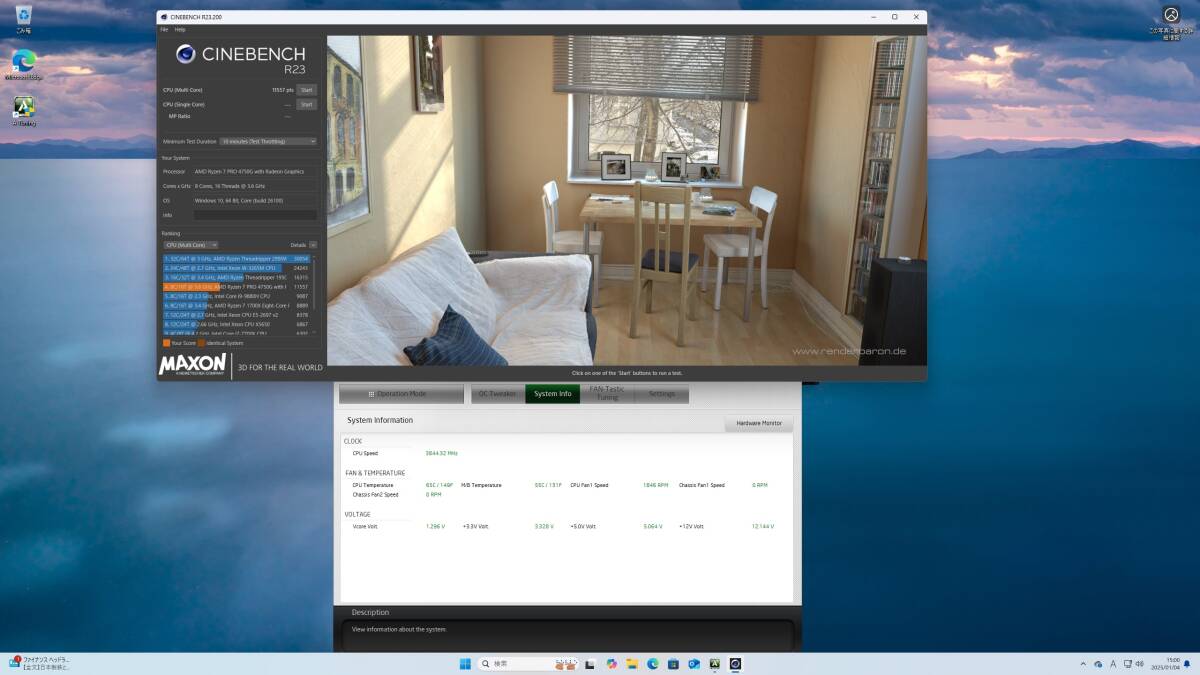Launch the A-Tuning desktop shortcut
The height and width of the screenshot is (675, 1200).
(24, 110)
